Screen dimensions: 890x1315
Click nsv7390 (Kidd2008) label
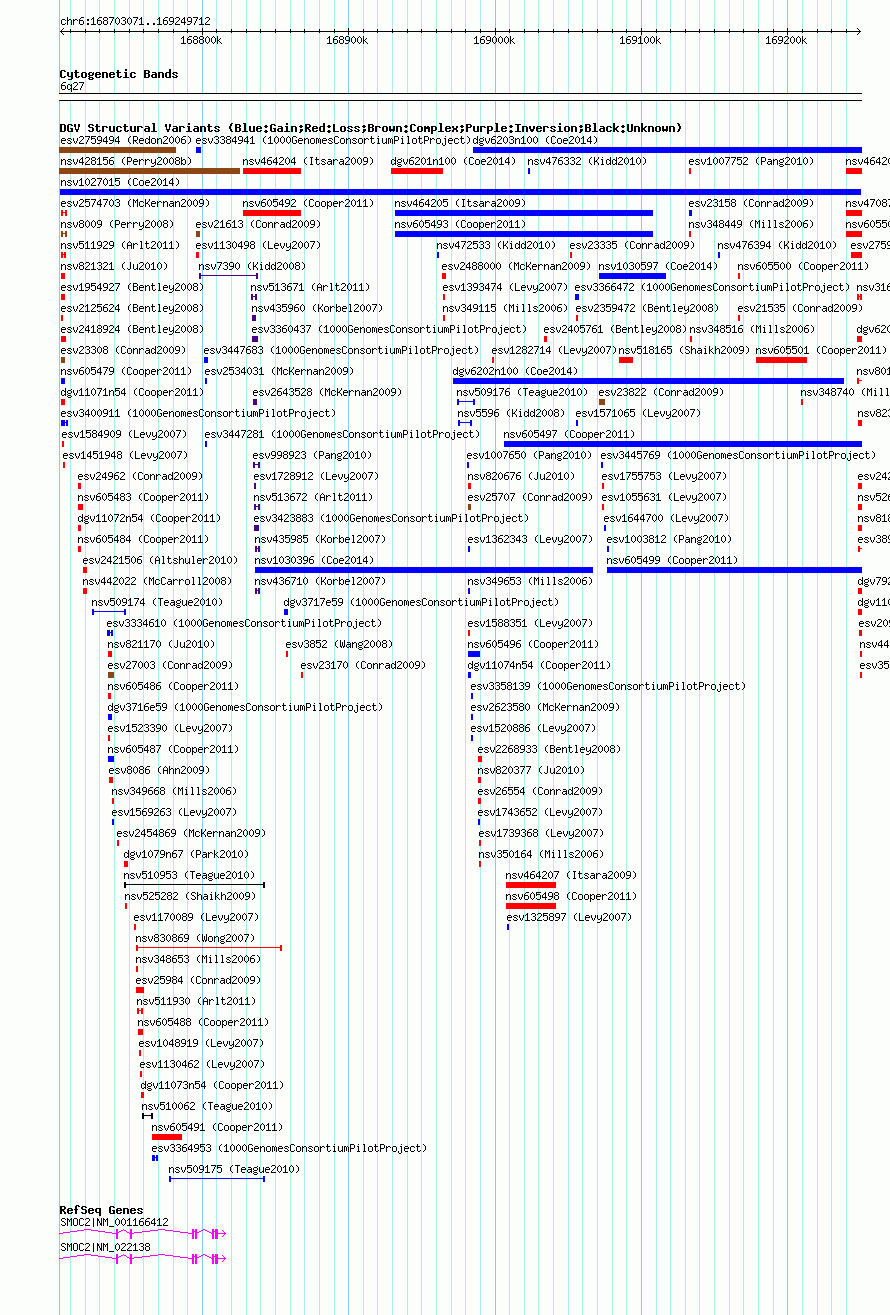pyautogui.click(x=252, y=266)
